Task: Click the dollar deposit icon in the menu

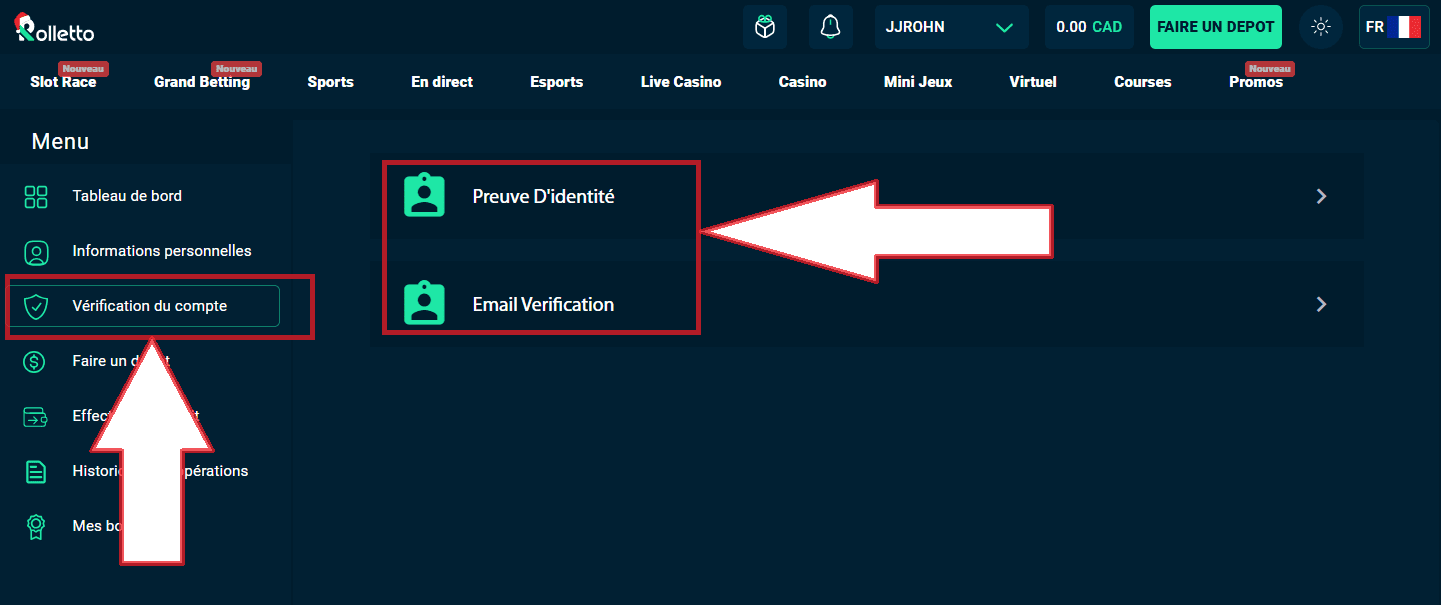Action: (35, 362)
